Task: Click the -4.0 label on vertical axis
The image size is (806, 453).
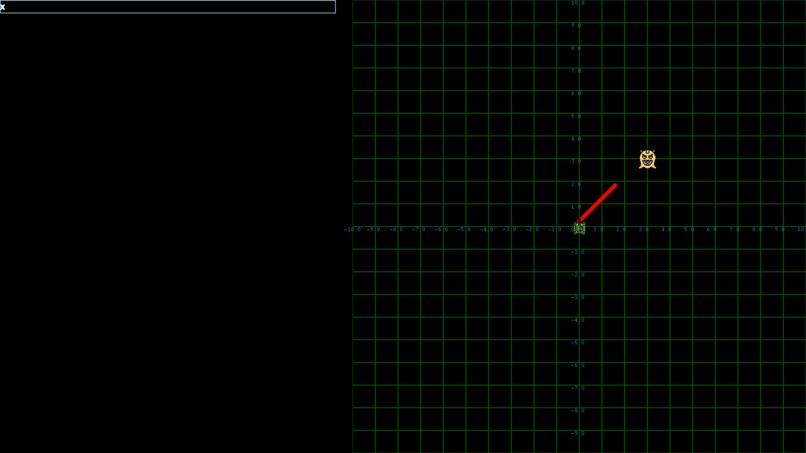Action: pos(578,320)
